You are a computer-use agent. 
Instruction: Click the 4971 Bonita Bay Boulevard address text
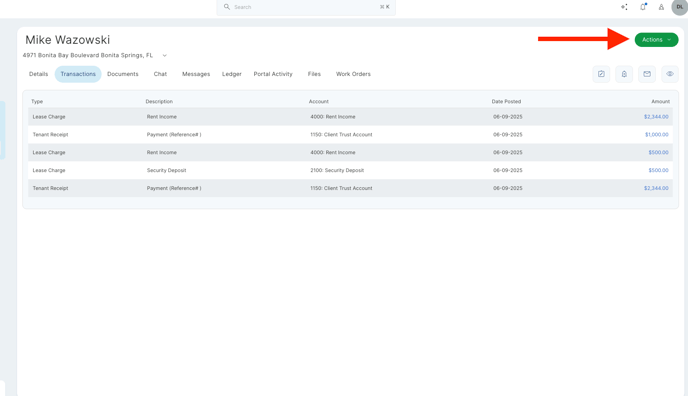pos(88,56)
